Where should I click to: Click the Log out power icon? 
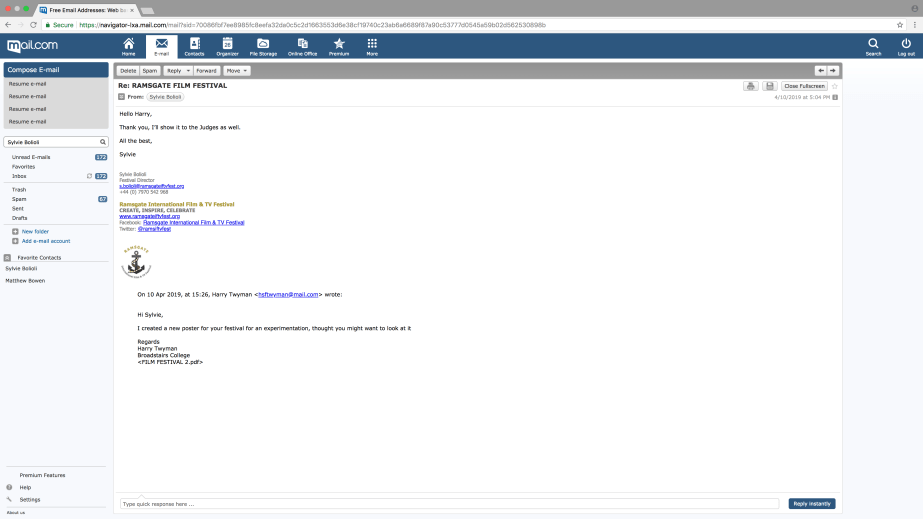pos(906,46)
